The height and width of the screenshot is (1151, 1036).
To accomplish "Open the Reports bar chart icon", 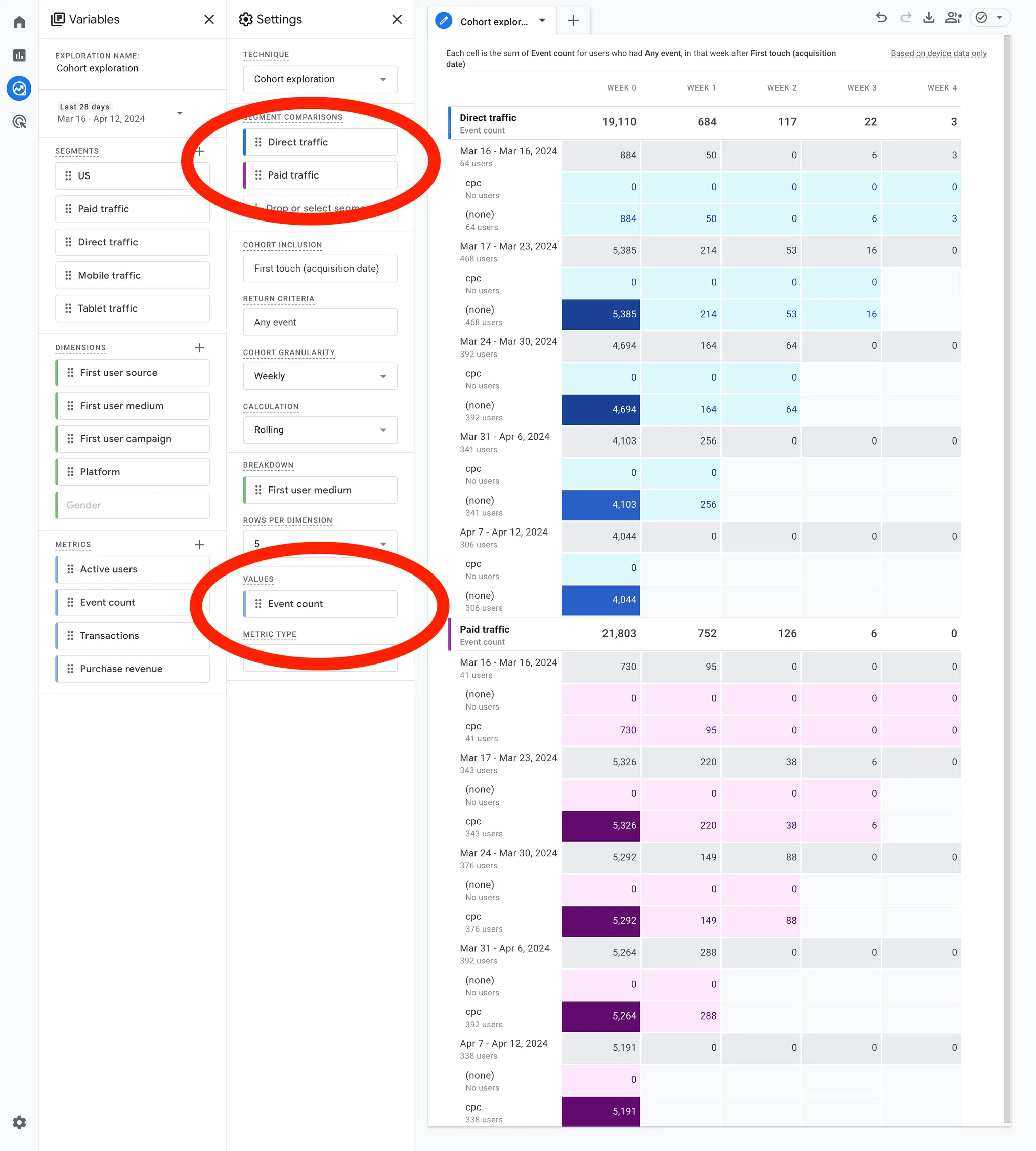I will [x=19, y=55].
